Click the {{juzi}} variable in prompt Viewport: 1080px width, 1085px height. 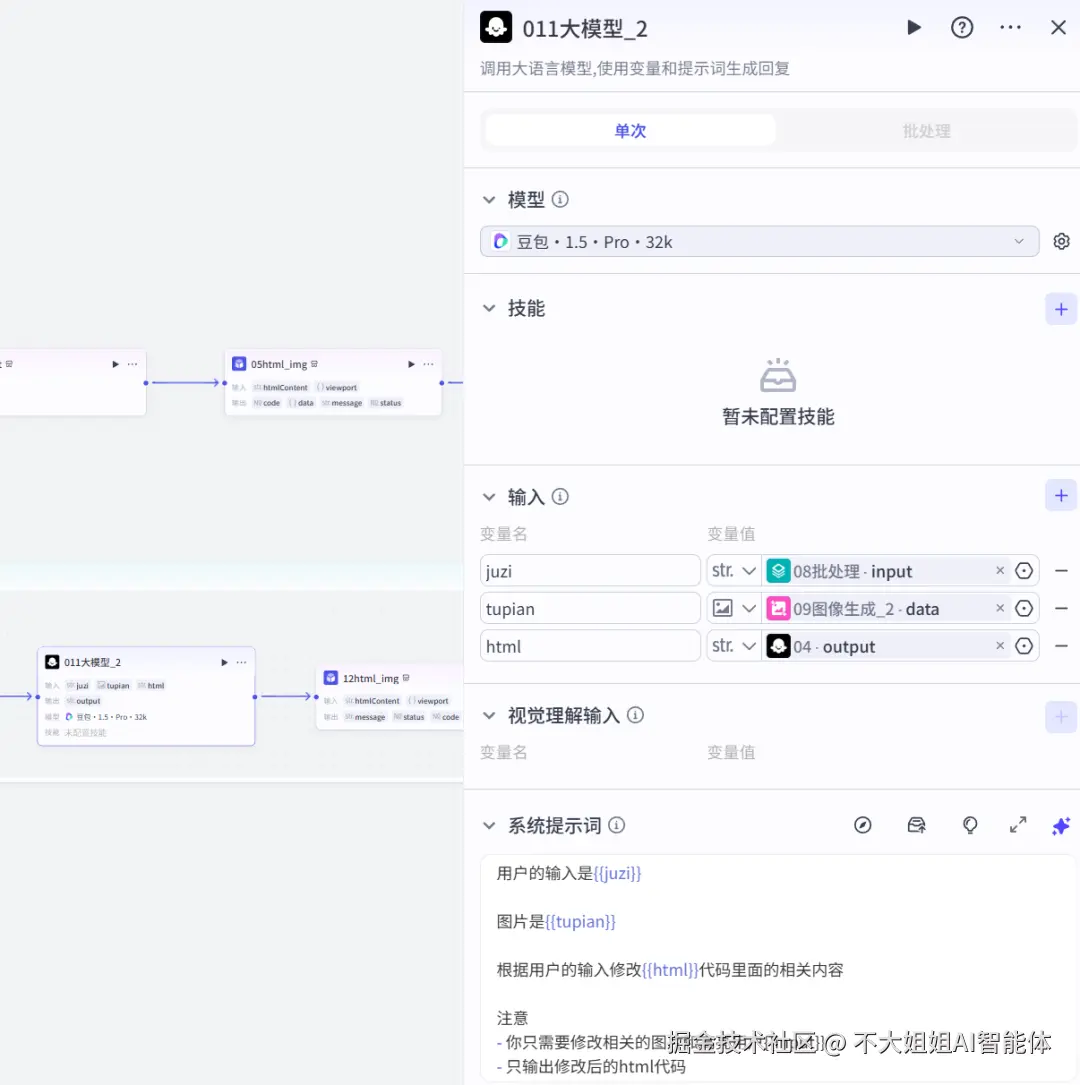(617, 873)
